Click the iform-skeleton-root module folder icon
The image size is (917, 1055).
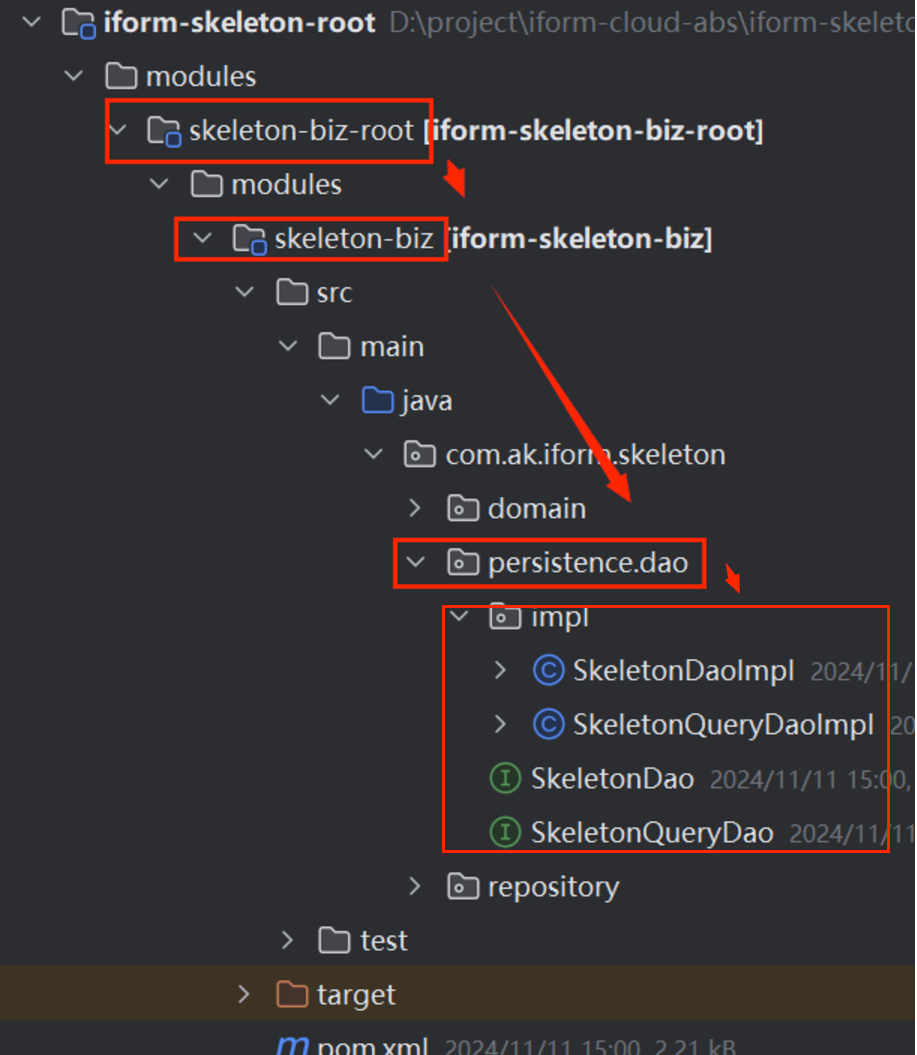point(78,23)
